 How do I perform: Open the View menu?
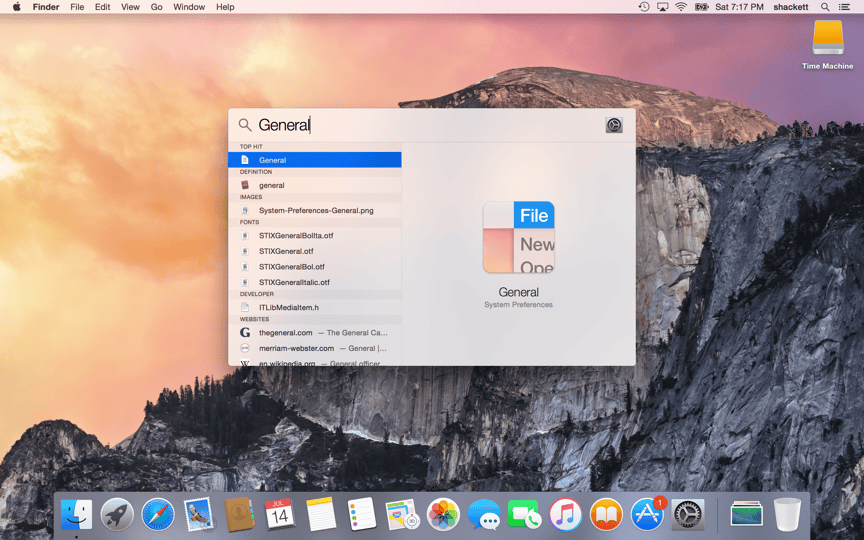pyautogui.click(x=130, y=7)
